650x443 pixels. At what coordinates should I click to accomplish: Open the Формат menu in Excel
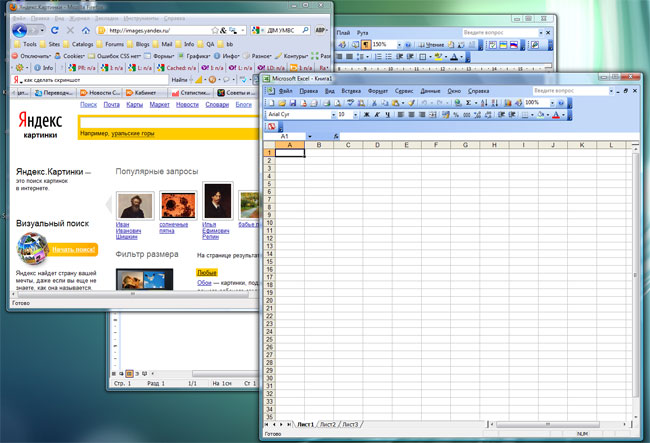[x=378, y=91]
